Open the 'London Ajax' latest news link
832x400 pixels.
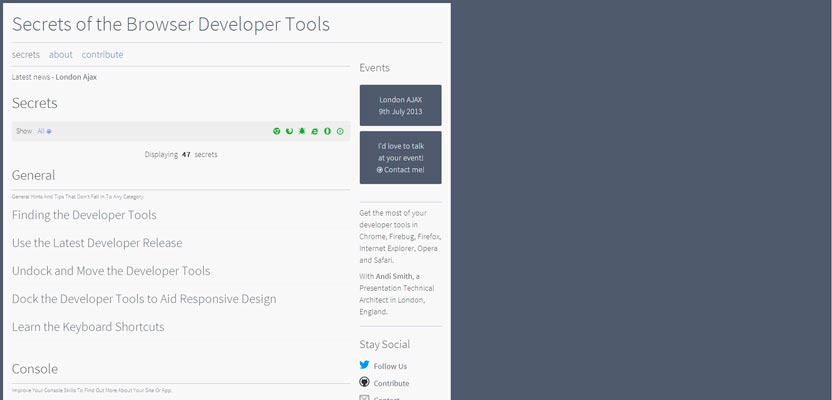tap(76, 77)
